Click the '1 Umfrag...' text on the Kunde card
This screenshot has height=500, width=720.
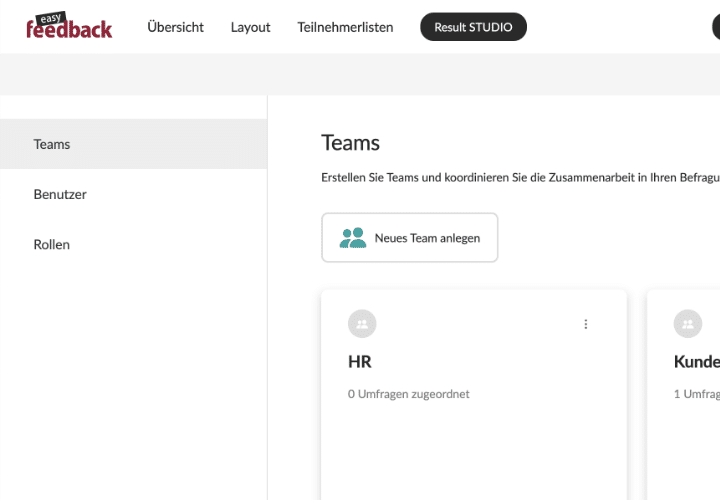point(697,394)
